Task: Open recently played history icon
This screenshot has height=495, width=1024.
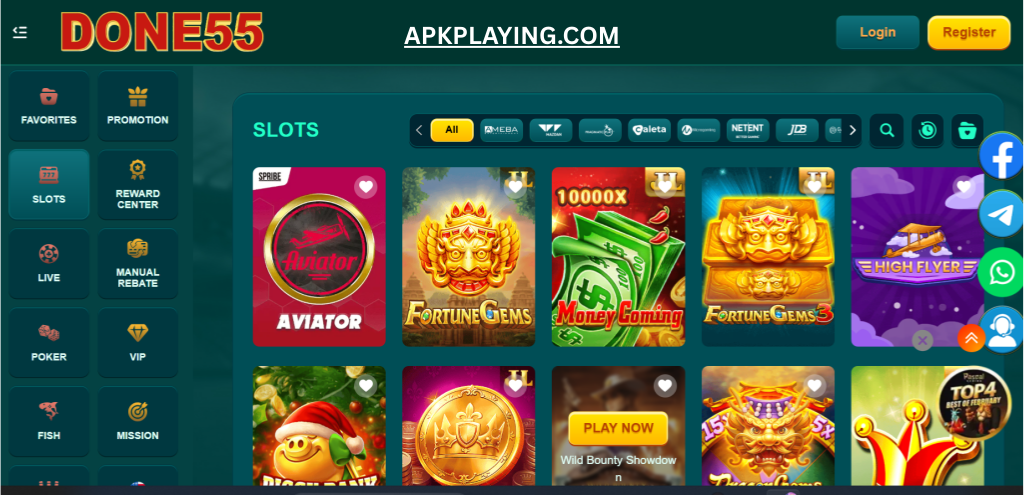Action: pos(927,130)
